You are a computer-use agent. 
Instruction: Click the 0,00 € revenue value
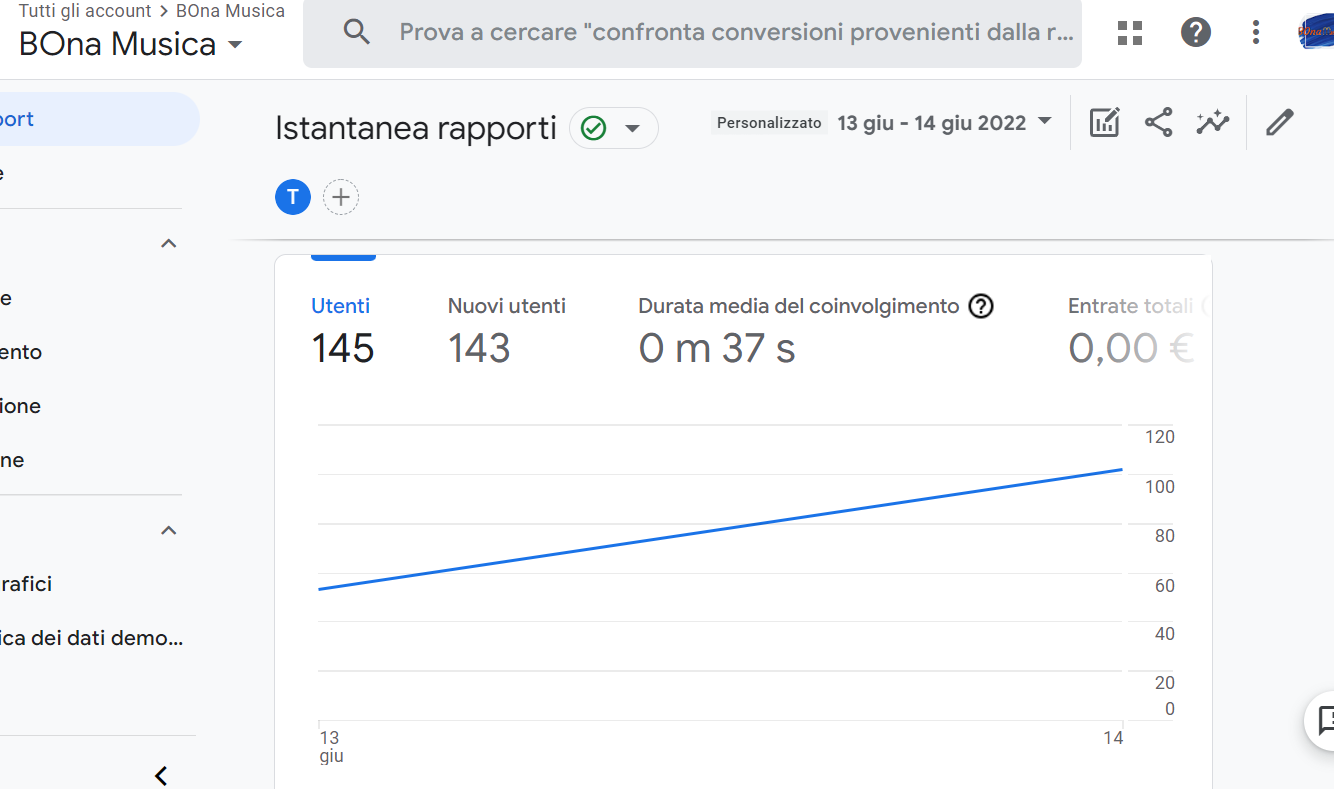pyautogui.click(x=1131, y=349)
